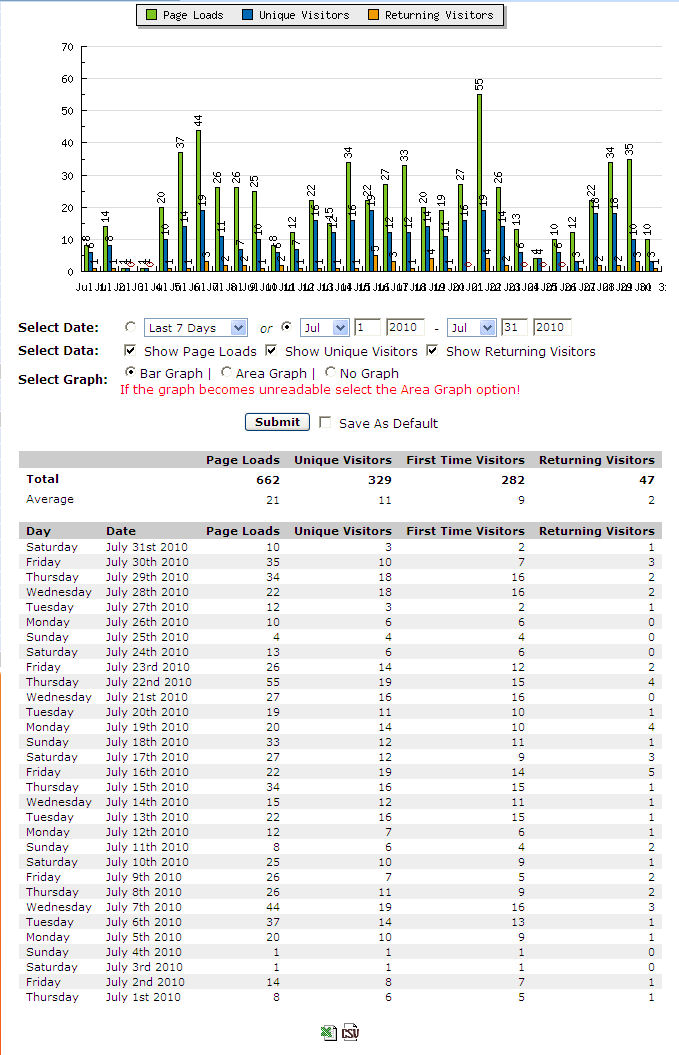Click the end year 2010 field

coord(552,328)
